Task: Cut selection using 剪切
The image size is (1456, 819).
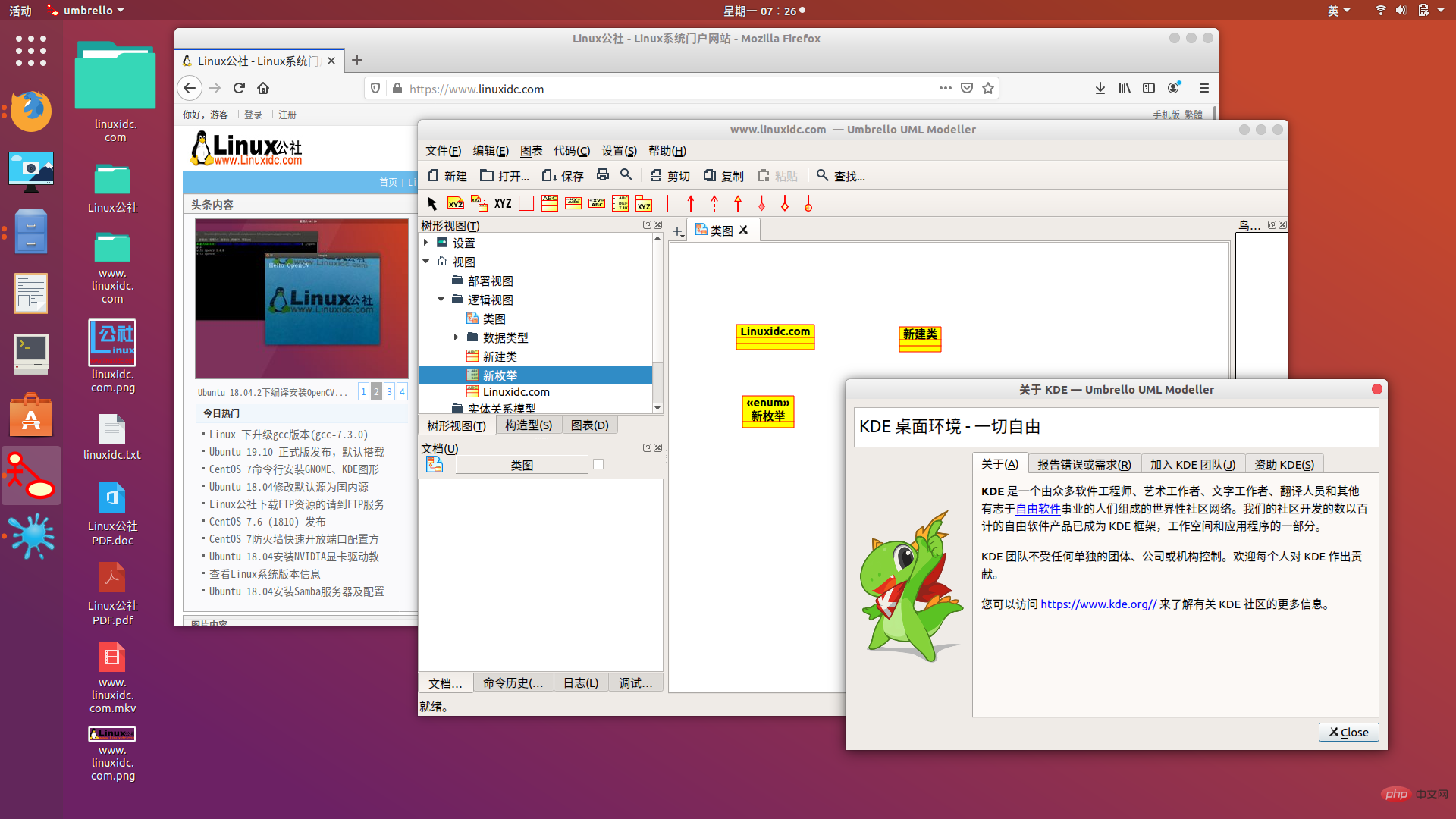Action: (x=670, y=176)
